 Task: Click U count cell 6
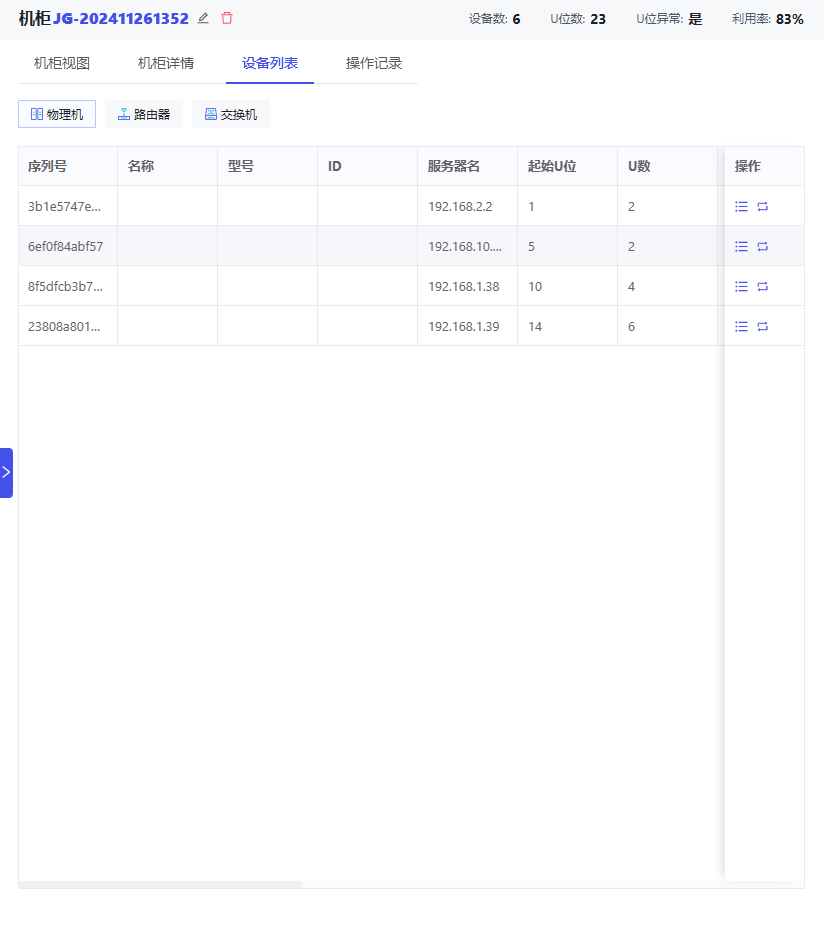point(667,326)
